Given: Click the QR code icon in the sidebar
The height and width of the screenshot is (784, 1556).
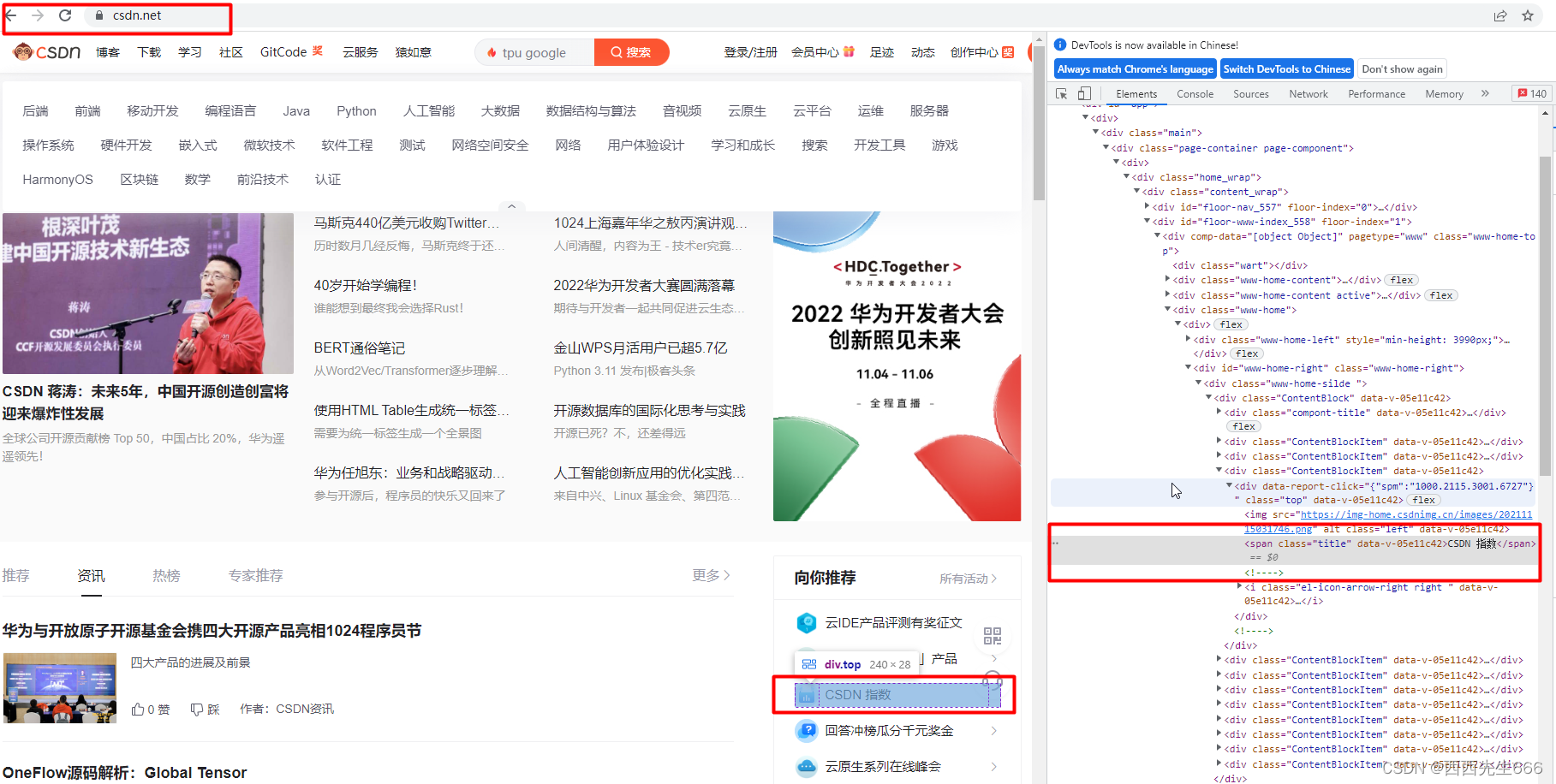Looking at the screenshot, I should tap(993, 636).
